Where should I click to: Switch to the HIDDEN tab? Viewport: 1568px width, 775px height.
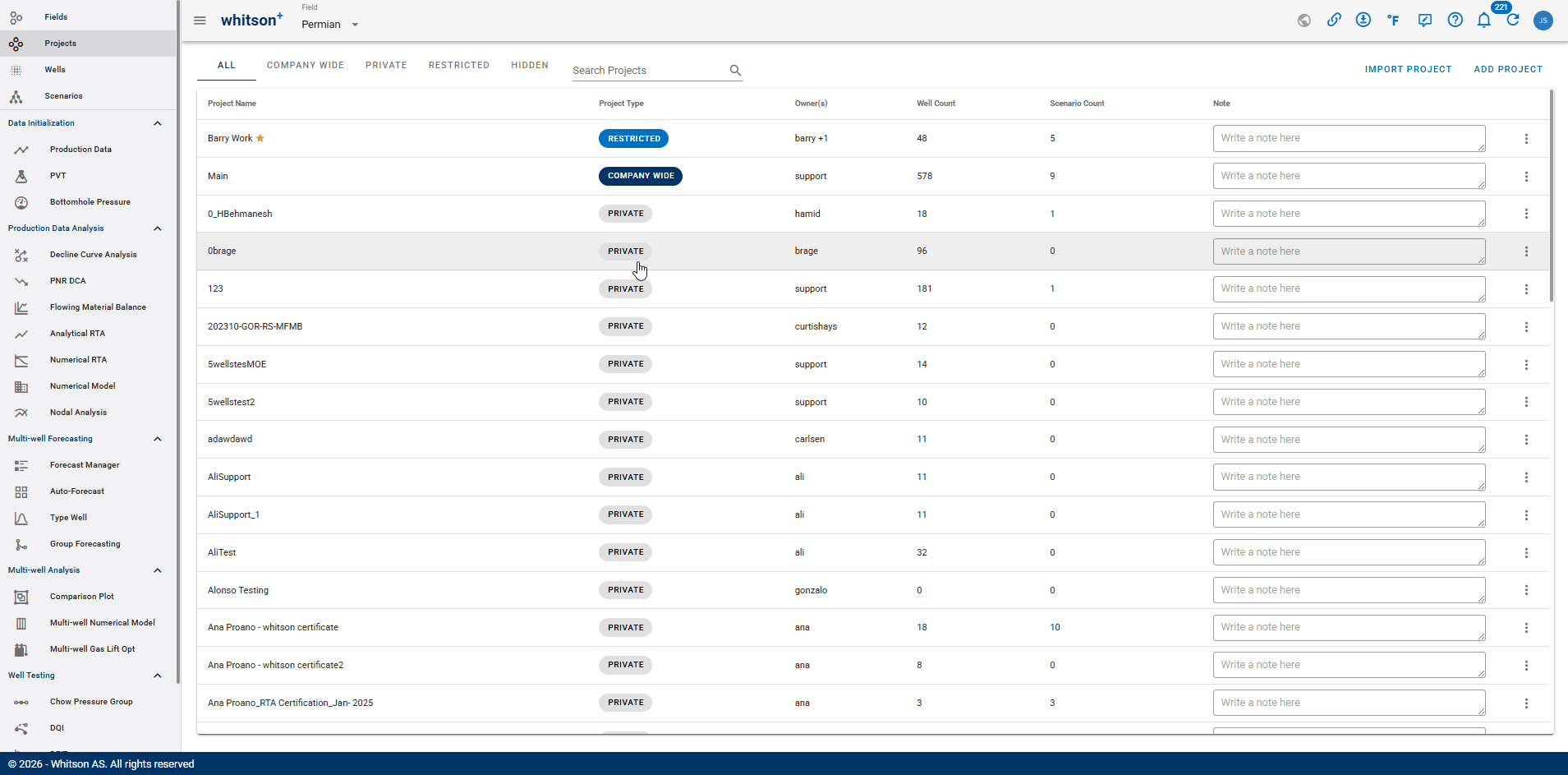530,65
